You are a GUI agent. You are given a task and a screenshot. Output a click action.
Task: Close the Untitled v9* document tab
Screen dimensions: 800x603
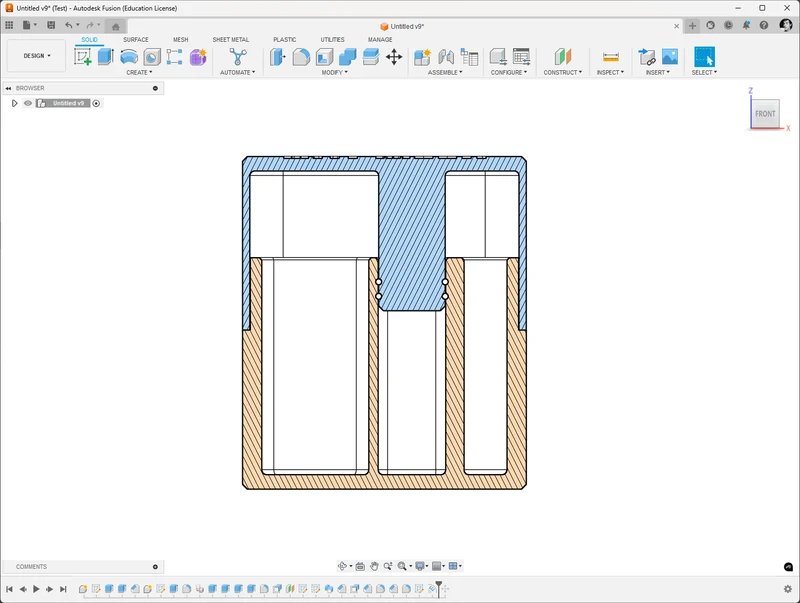(x=677, y=27)
